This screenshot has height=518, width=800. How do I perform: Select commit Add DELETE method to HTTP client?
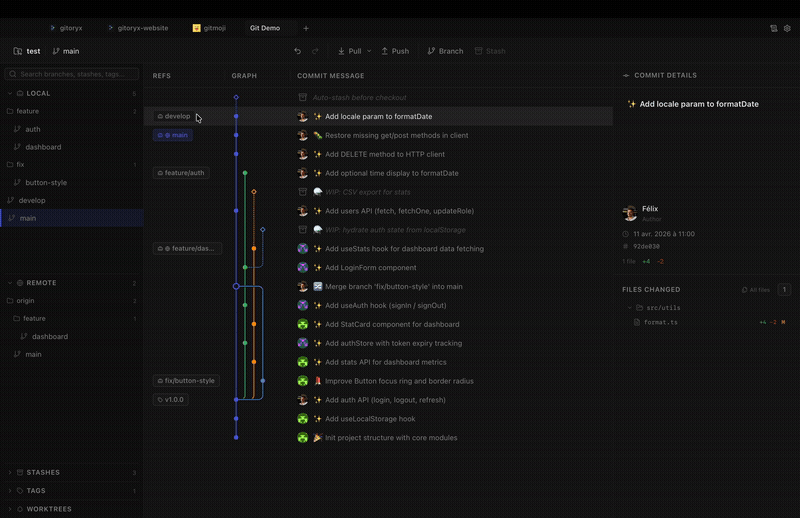tap(378, 154)
